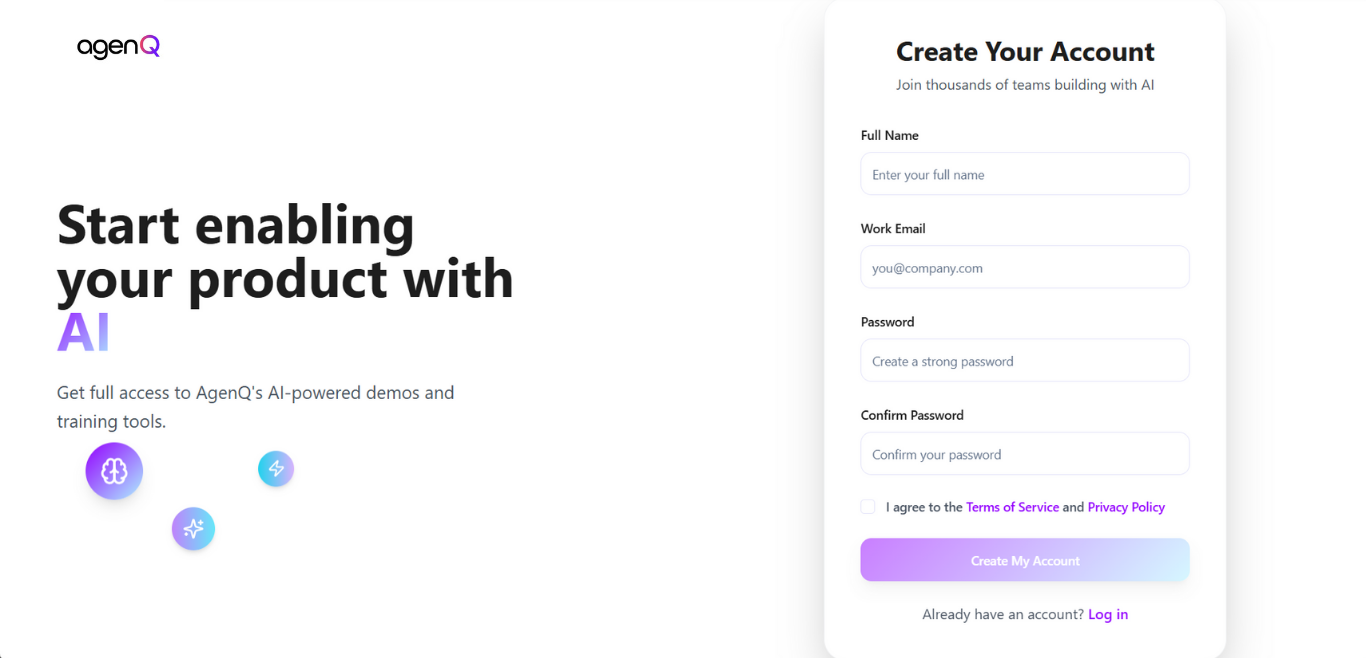This screenshot has height=658, width=1366.
Task: Click the agenQ logo
Action: pos(118,47)
